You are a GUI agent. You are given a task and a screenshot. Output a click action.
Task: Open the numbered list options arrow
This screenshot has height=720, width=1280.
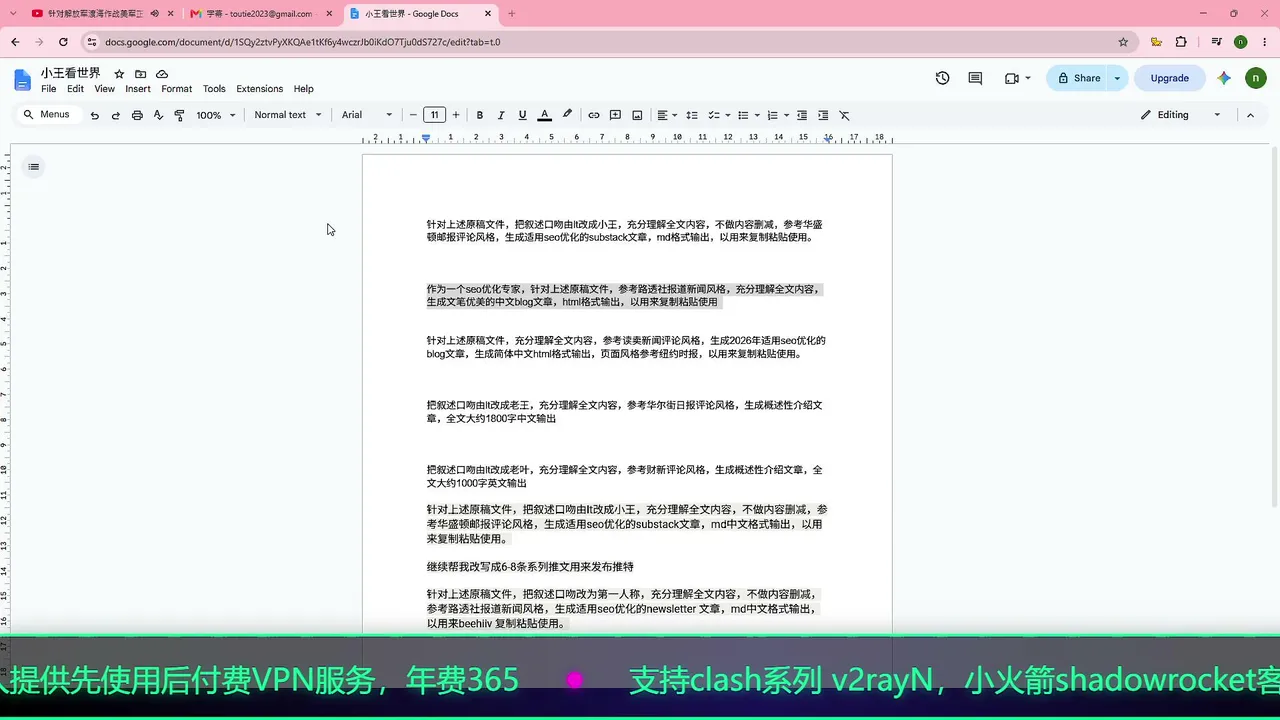click(x=787, y=115)
